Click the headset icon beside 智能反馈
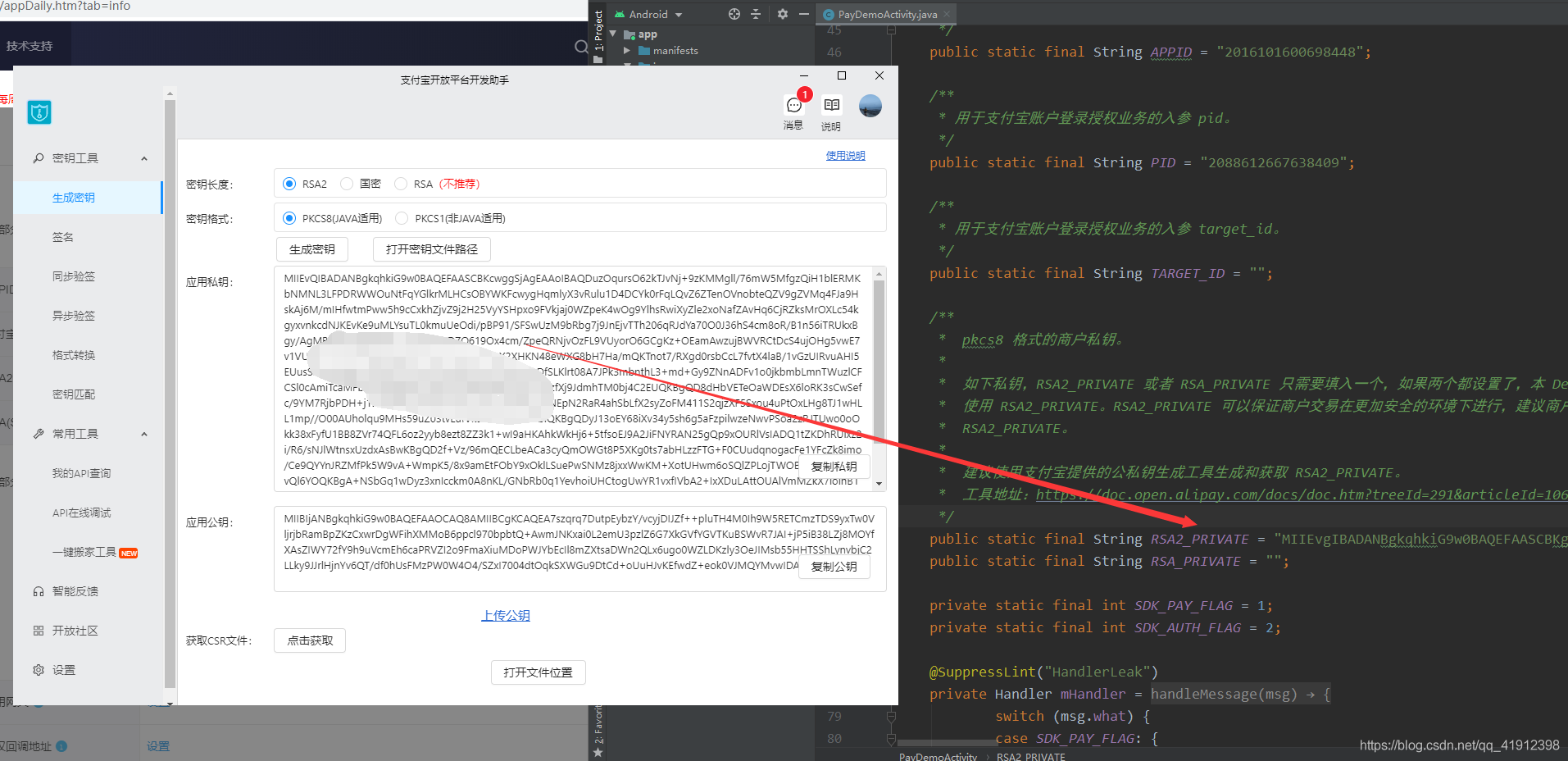The image size is (1568, 761). pos(39,591)
